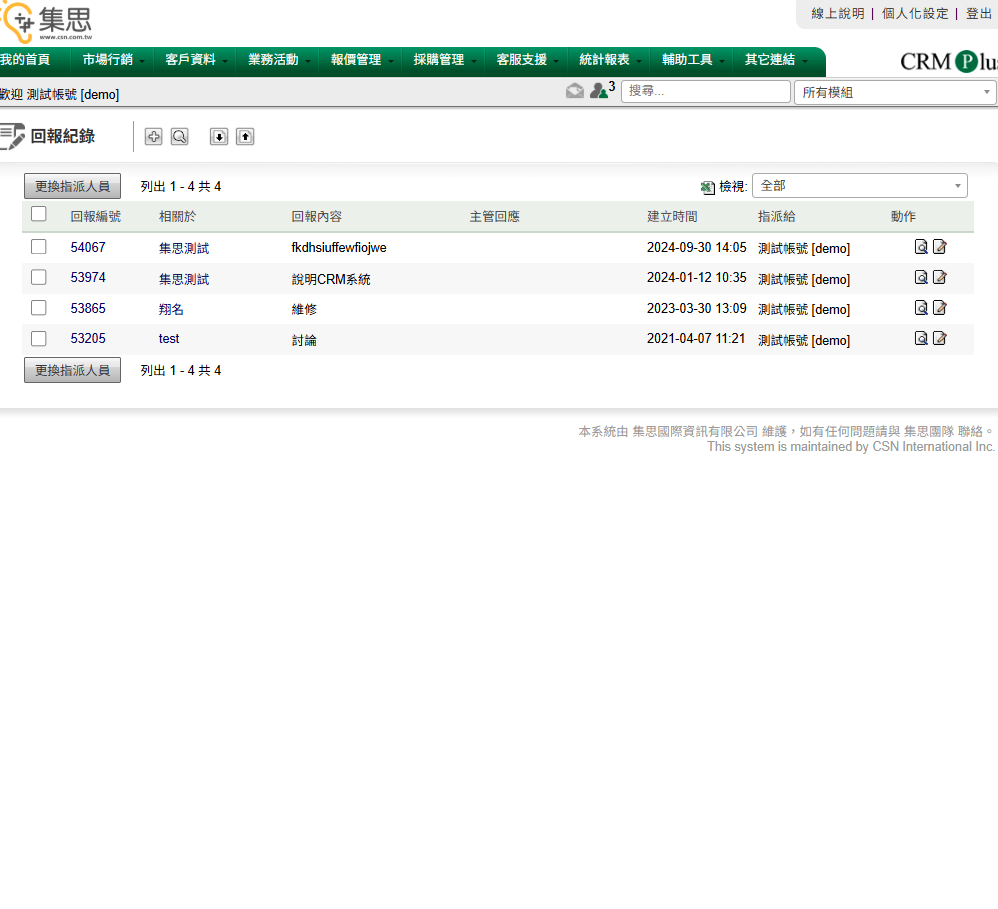Click the 登出 logout link

coord(978,14)
